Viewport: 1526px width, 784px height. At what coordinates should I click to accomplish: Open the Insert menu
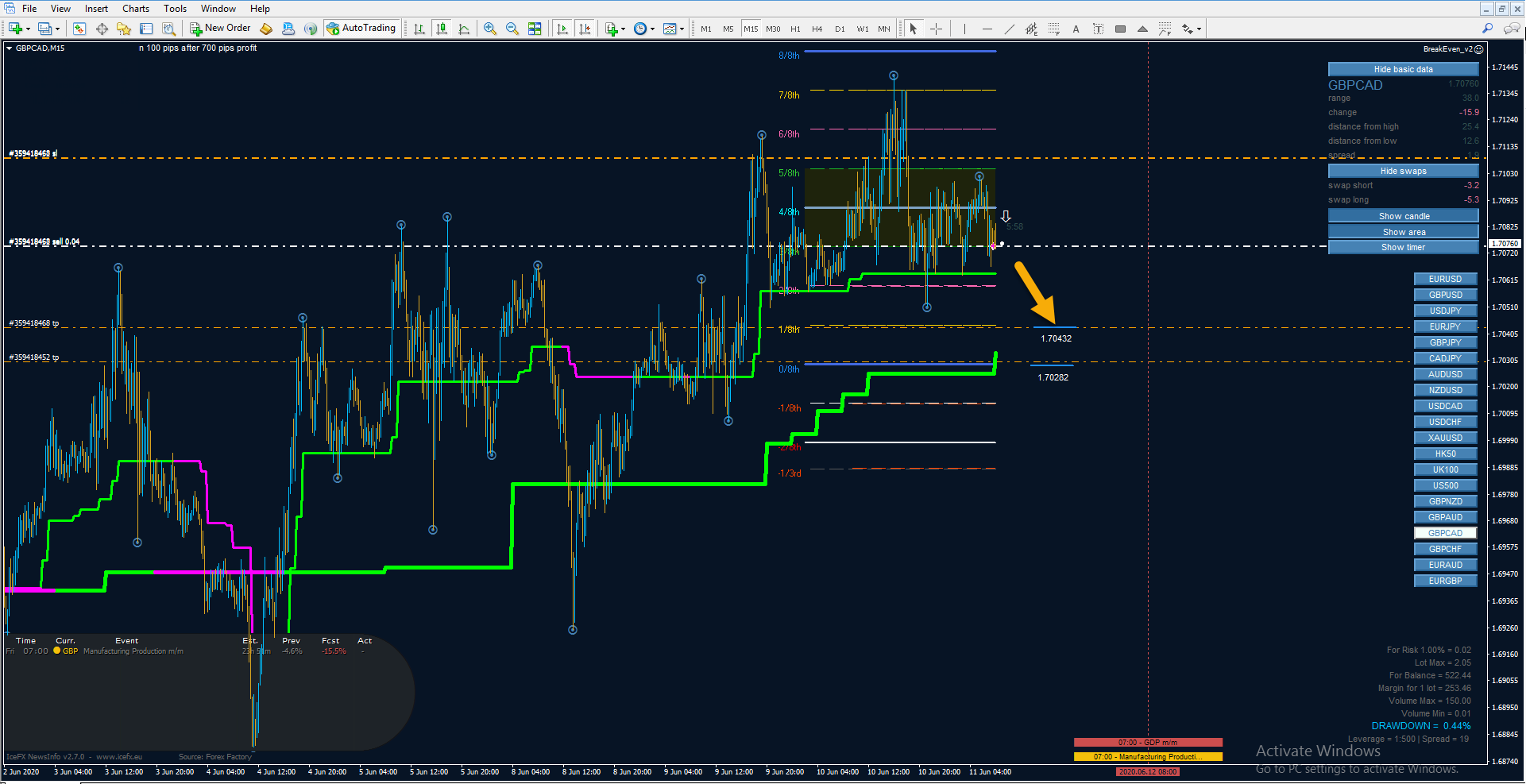97,9
